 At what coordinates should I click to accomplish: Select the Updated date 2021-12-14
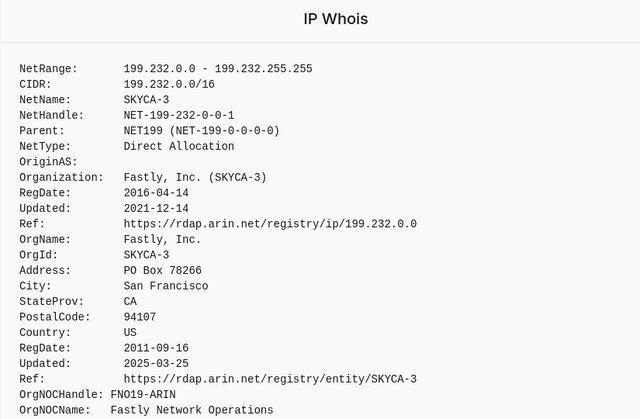(x=156, y=208)
